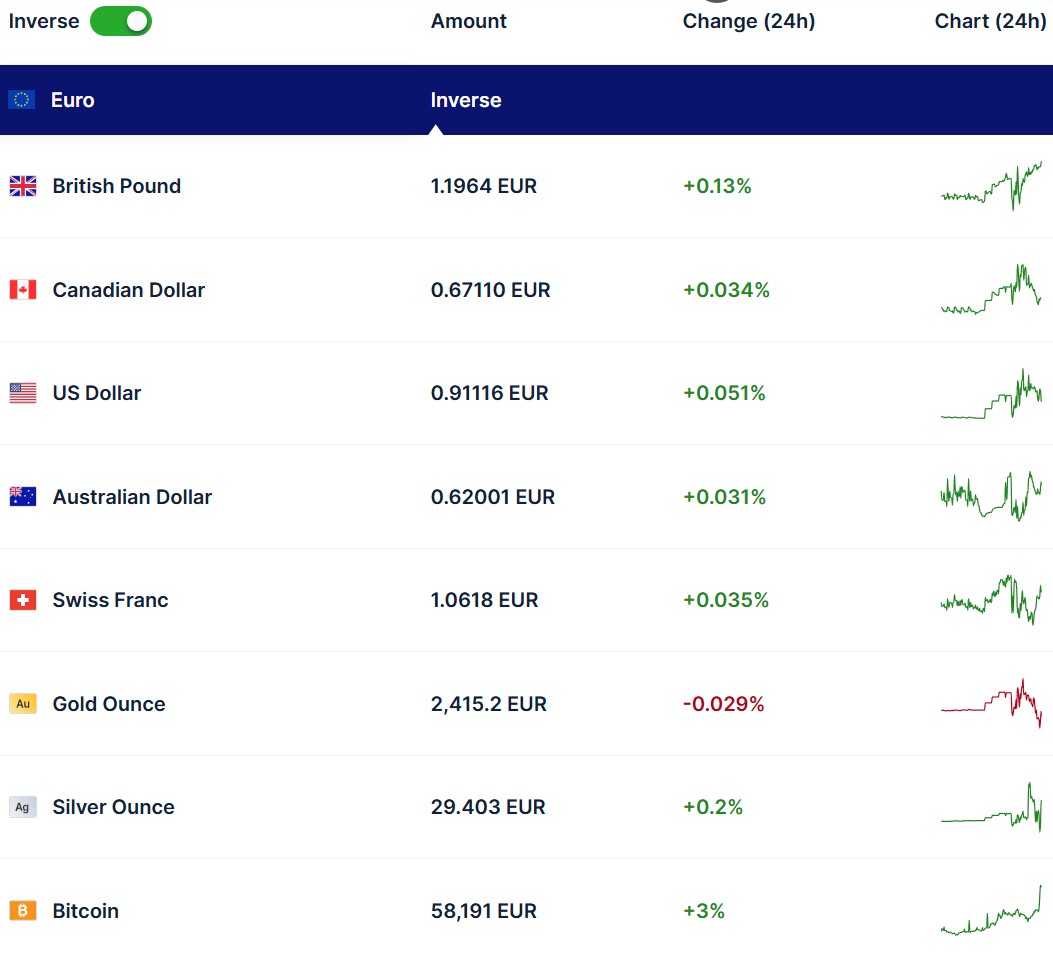Image resolution: width=1053 pixels, height=961 pixels.
Task: Click the Inverse label in header row
Action: (x=465, y=100)
